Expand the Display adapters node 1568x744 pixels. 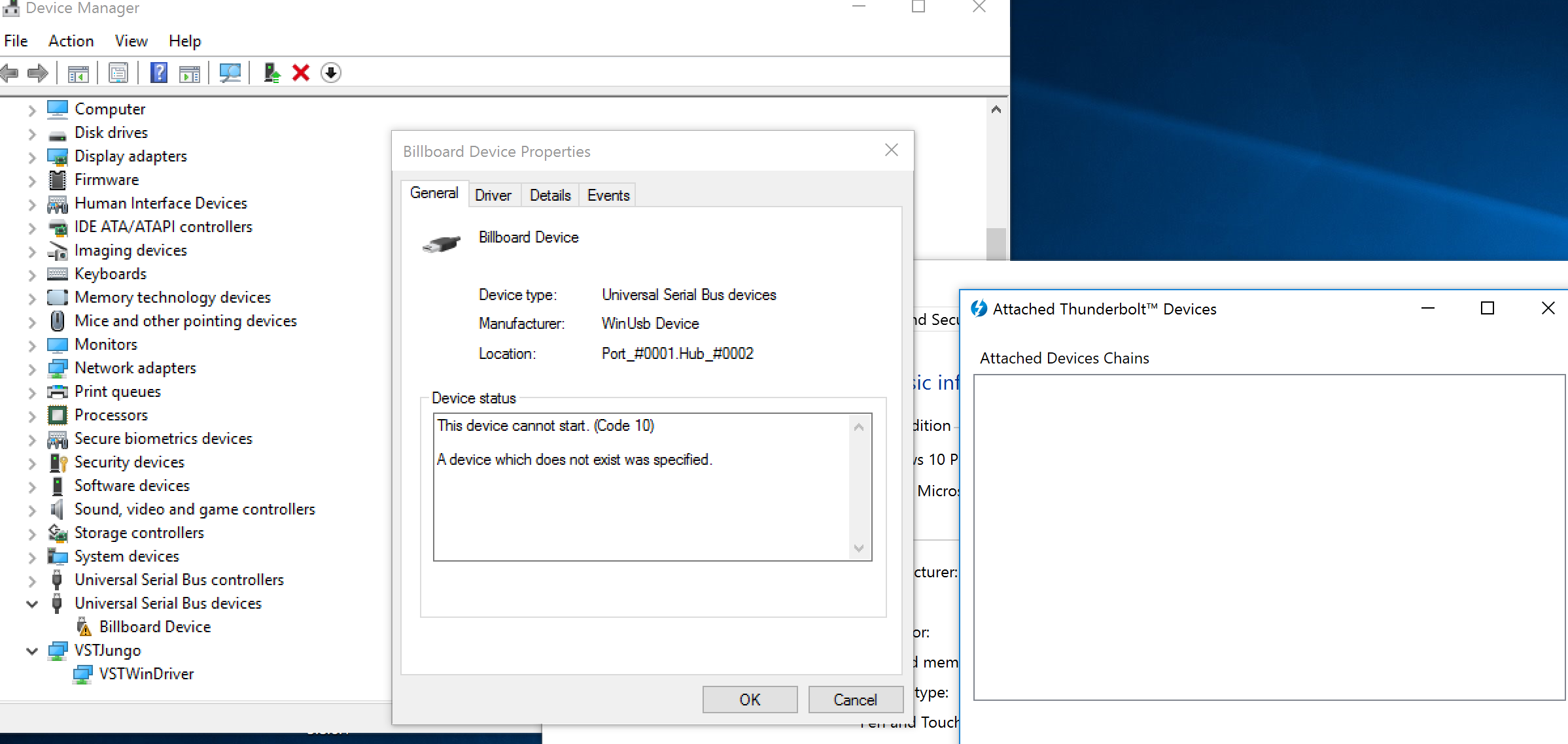32,157
